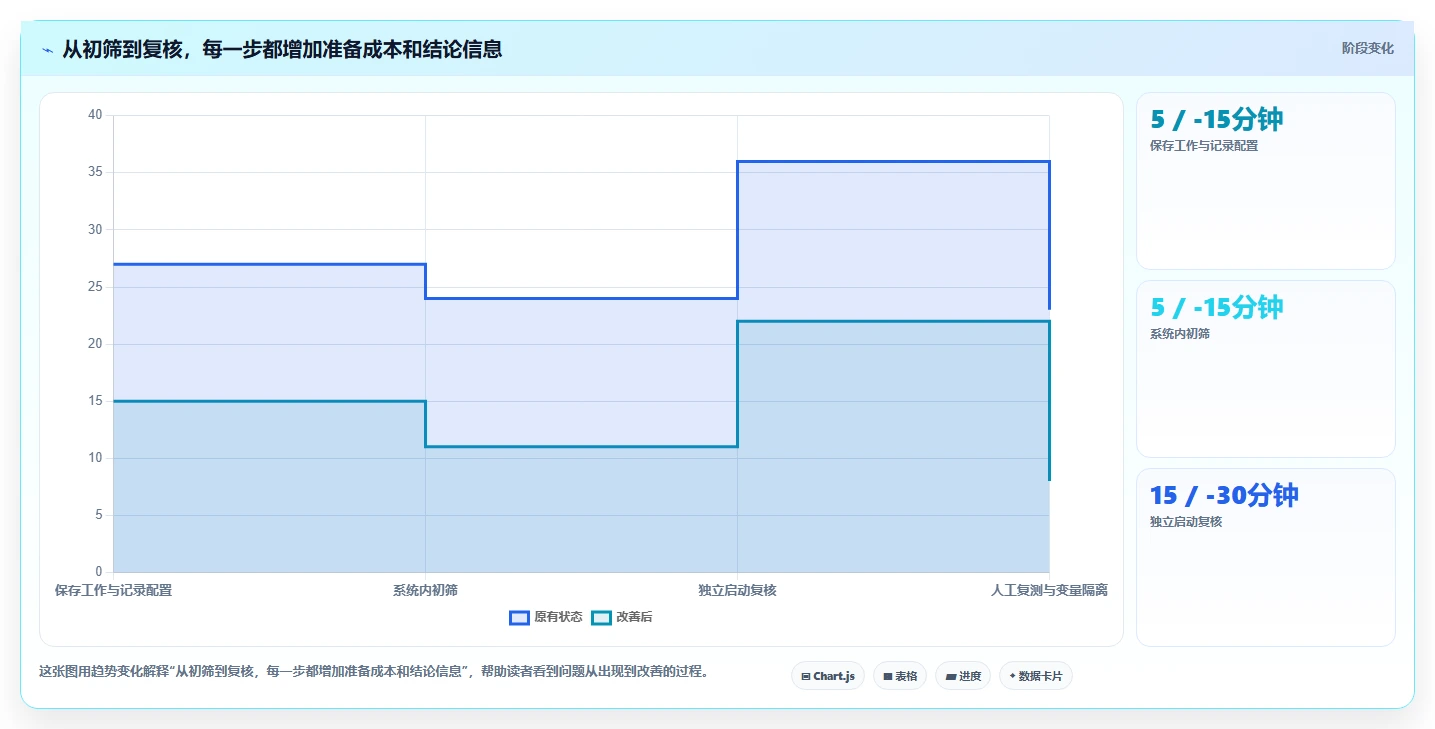Click the description text below the chart
The height and width of the screenshot is (729, 1435).
(375, 672)
